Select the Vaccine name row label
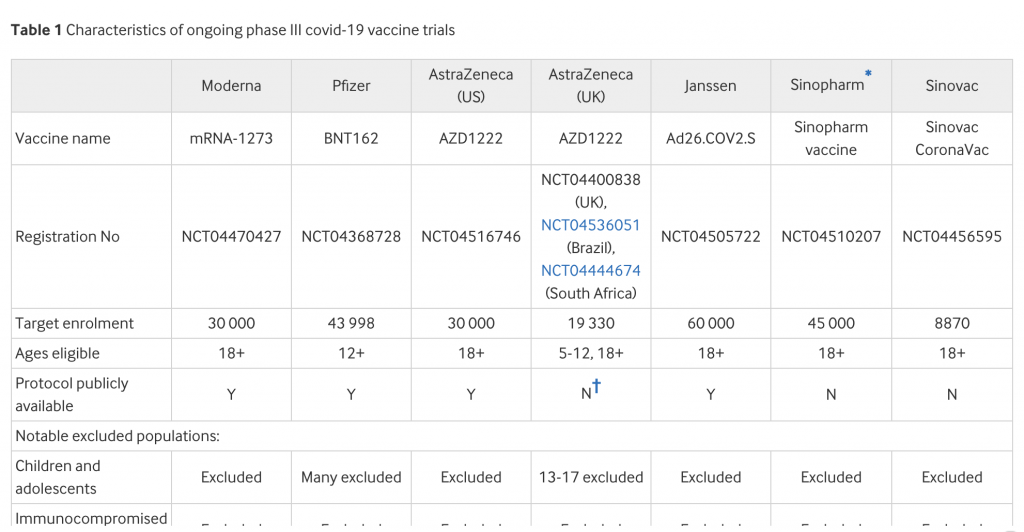Viewport: 1024px width, 532px height. [x=63, y=138]
